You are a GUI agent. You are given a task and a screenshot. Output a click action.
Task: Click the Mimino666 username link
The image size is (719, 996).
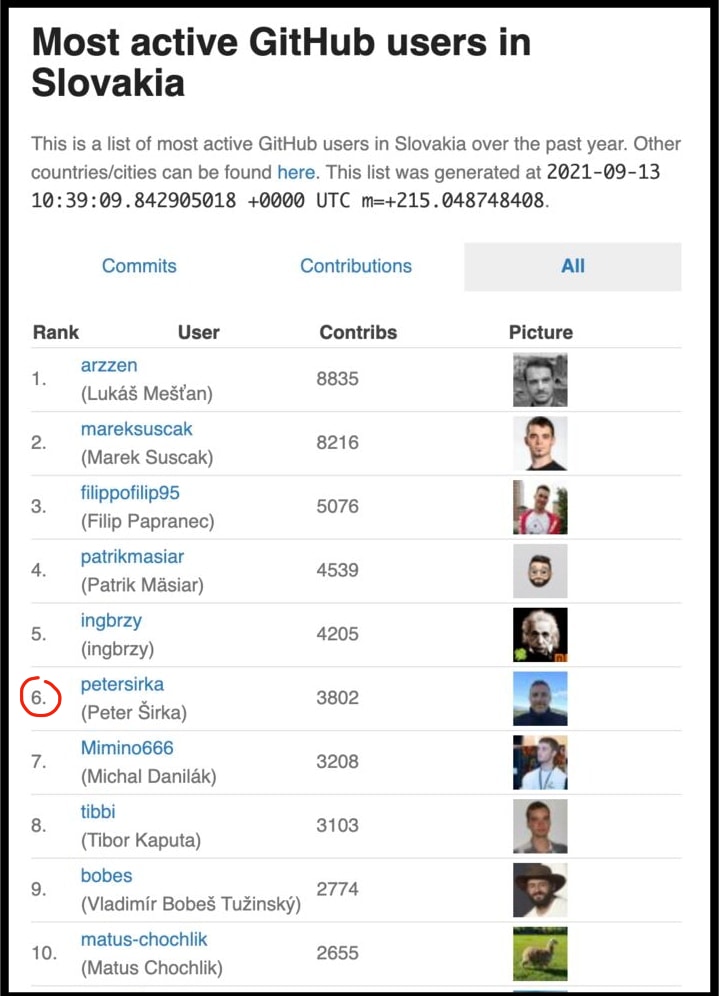(x=127, y=748)
